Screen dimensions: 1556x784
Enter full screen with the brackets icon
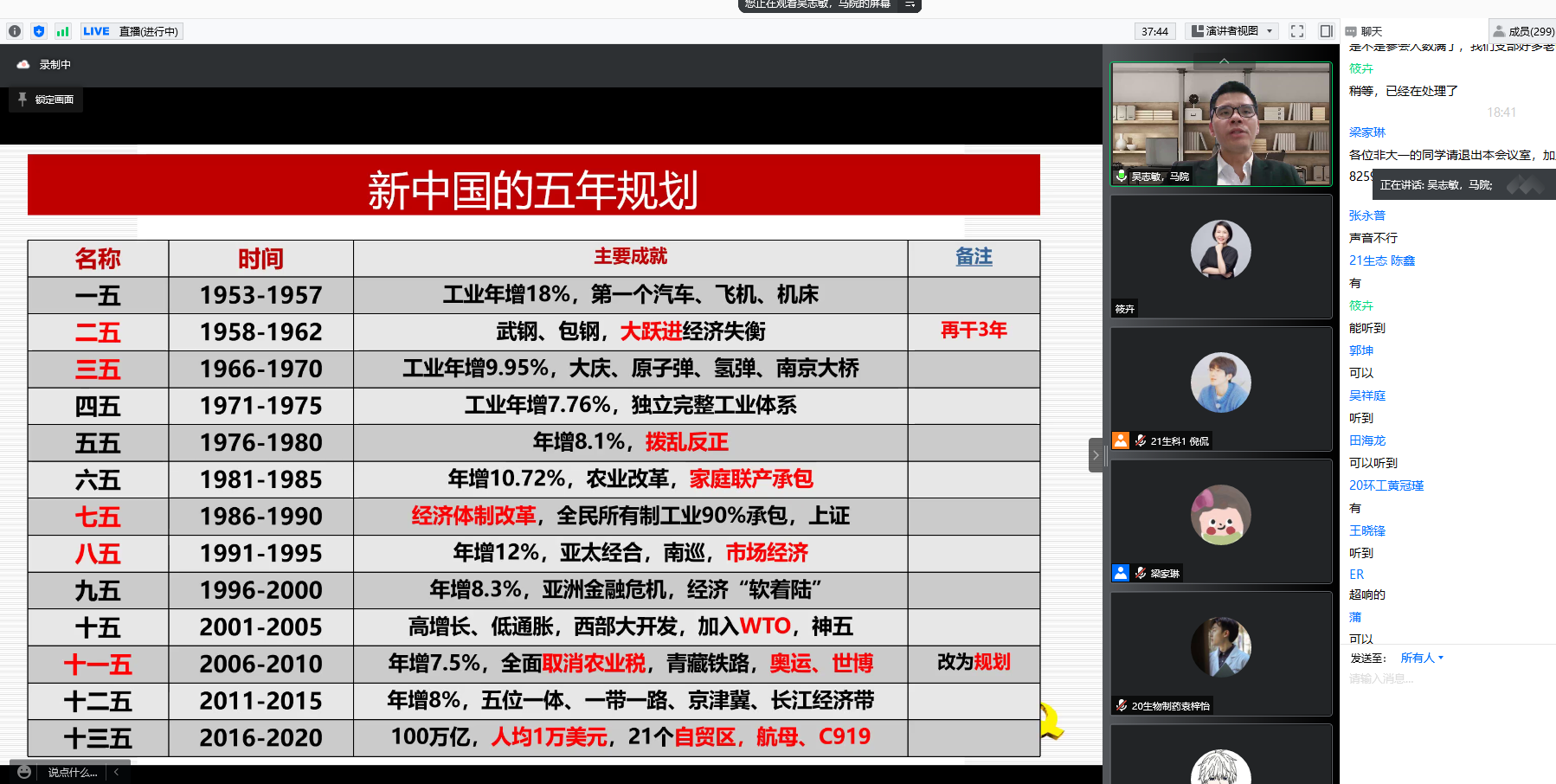(1297, 31)
